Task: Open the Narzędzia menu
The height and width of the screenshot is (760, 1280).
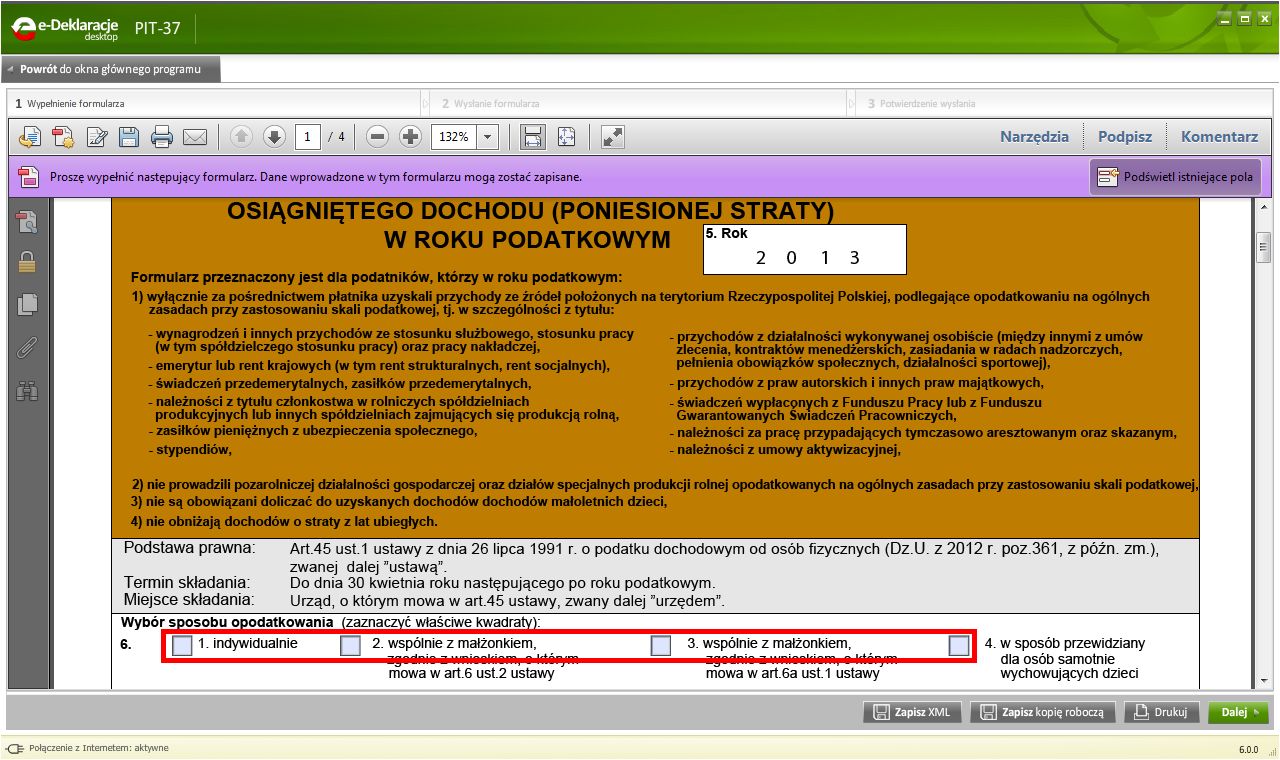Action: 1035,137
